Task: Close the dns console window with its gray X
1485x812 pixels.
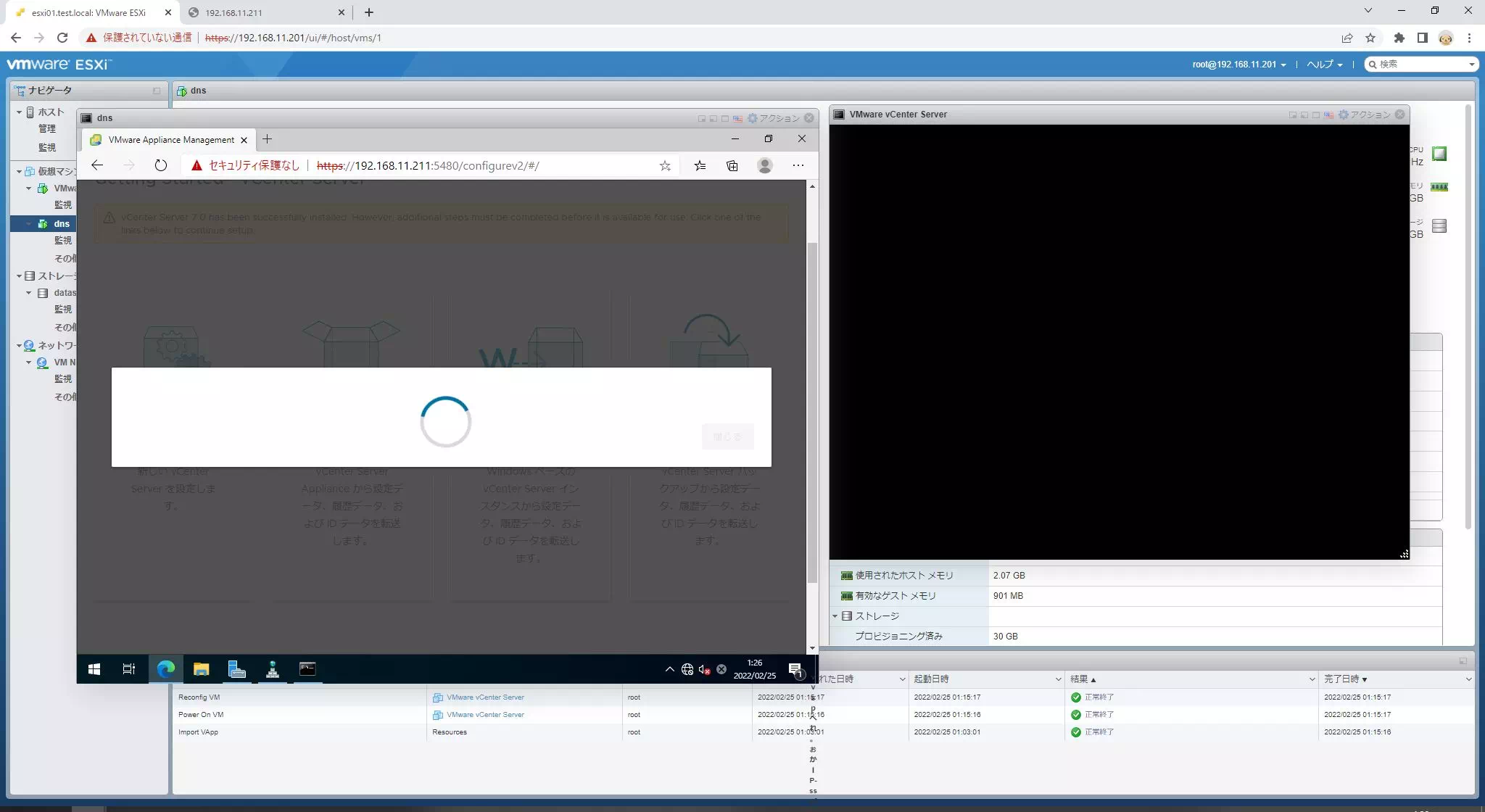Action: 809,118
